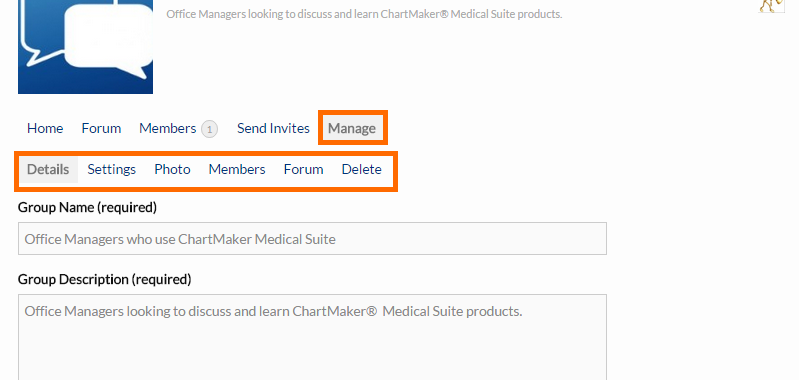Open Forum sub-tab in the Manage row

click(x=304, y=170)
